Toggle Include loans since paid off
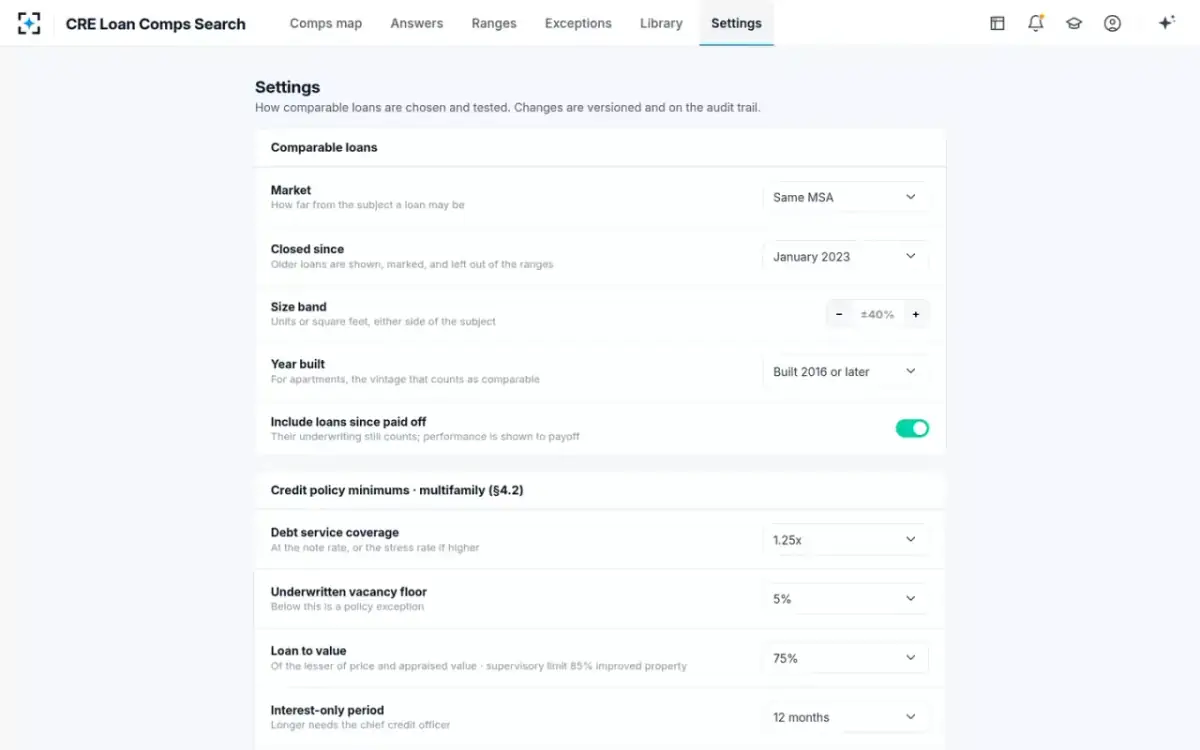Screen dimensions: 1200x750 pos(912,428)
